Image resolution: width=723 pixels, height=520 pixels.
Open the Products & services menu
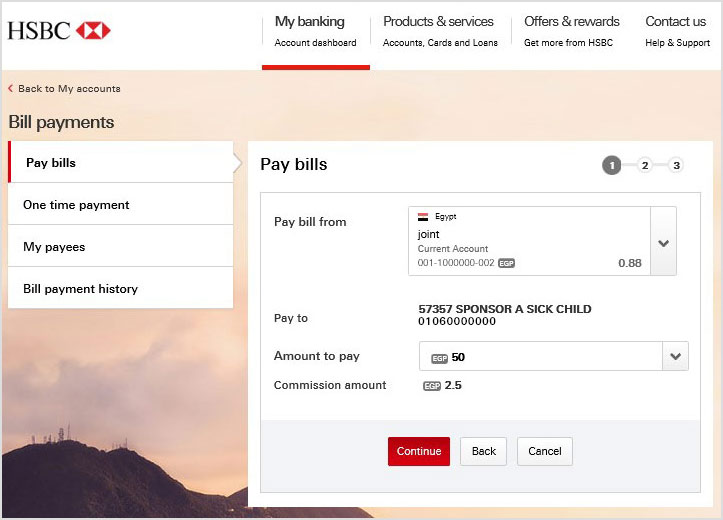click(438, 31)
